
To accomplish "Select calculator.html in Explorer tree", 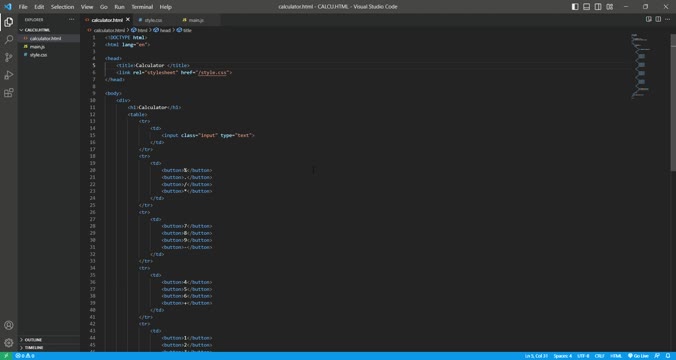I will click(45, 38).
